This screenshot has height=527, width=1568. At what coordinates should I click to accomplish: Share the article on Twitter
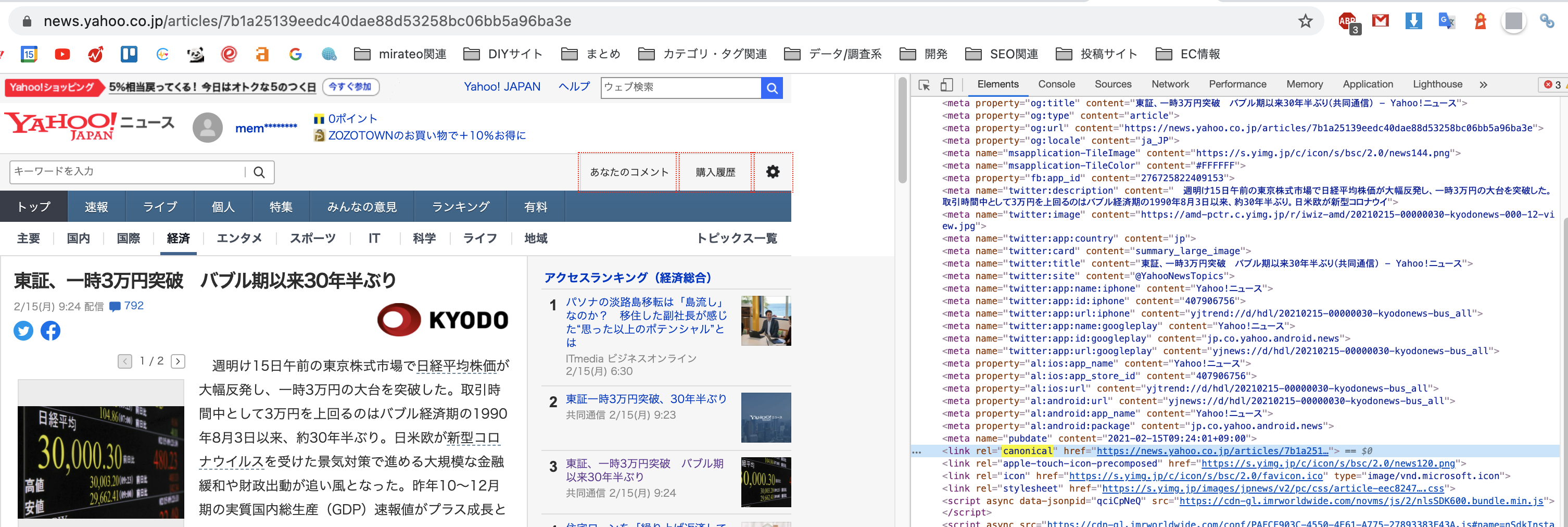(23, 331)
